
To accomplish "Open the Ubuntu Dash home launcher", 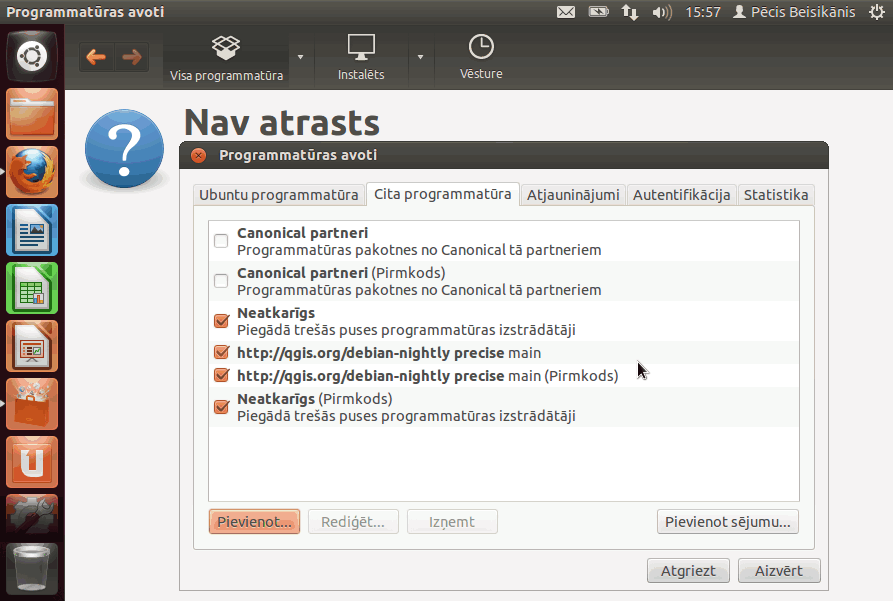I will pos(32,56).
